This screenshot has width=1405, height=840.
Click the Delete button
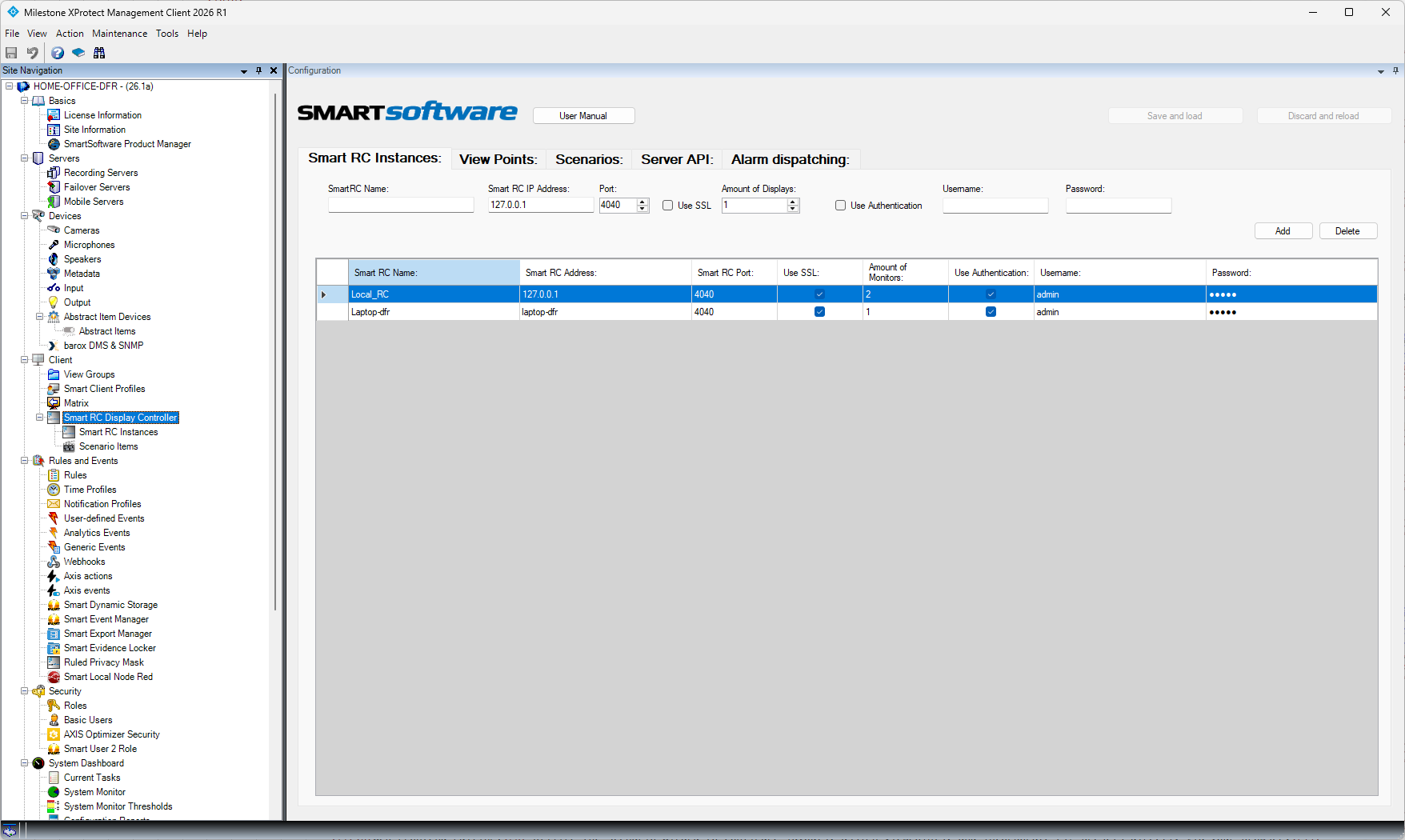click(1347, 231)
